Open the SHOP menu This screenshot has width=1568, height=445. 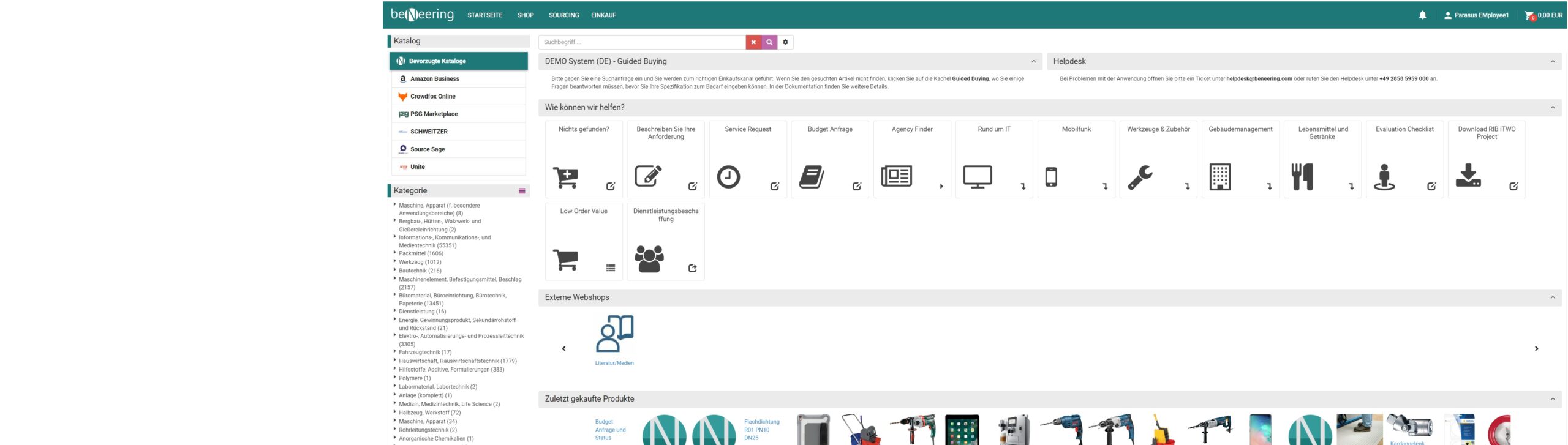[526, 15]
